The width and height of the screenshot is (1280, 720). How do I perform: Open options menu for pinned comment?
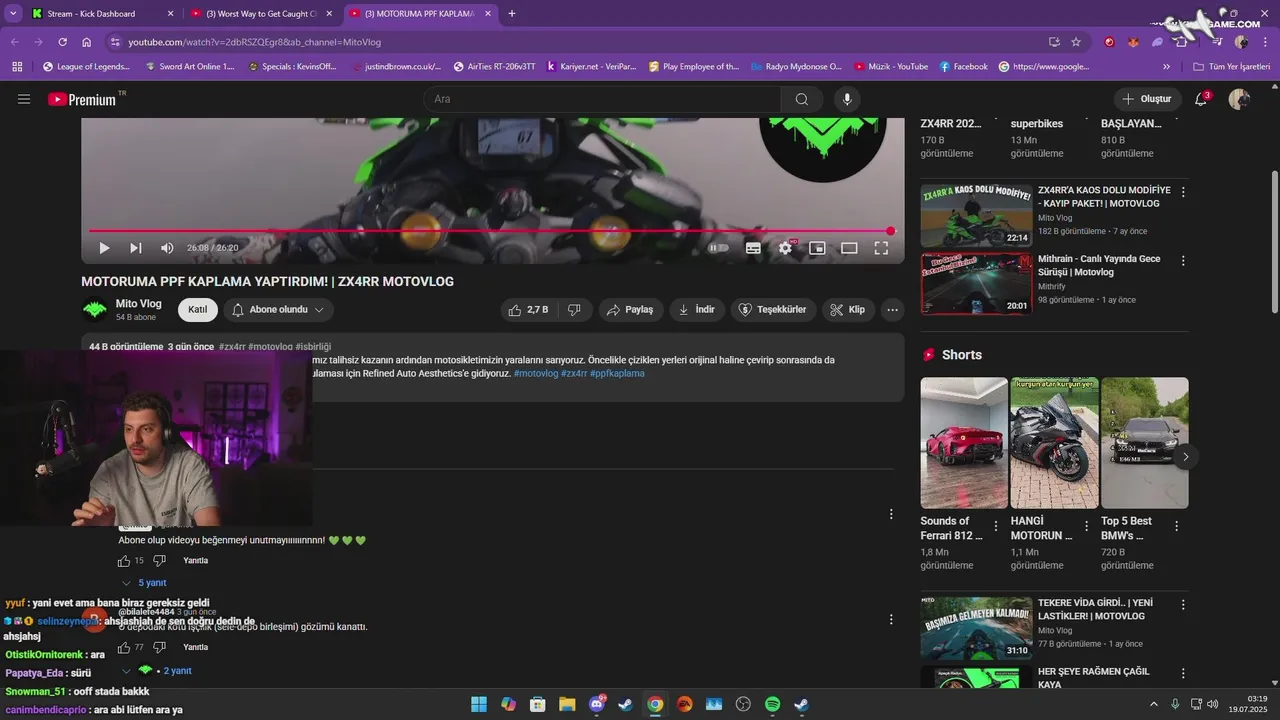tap(891, 514)
